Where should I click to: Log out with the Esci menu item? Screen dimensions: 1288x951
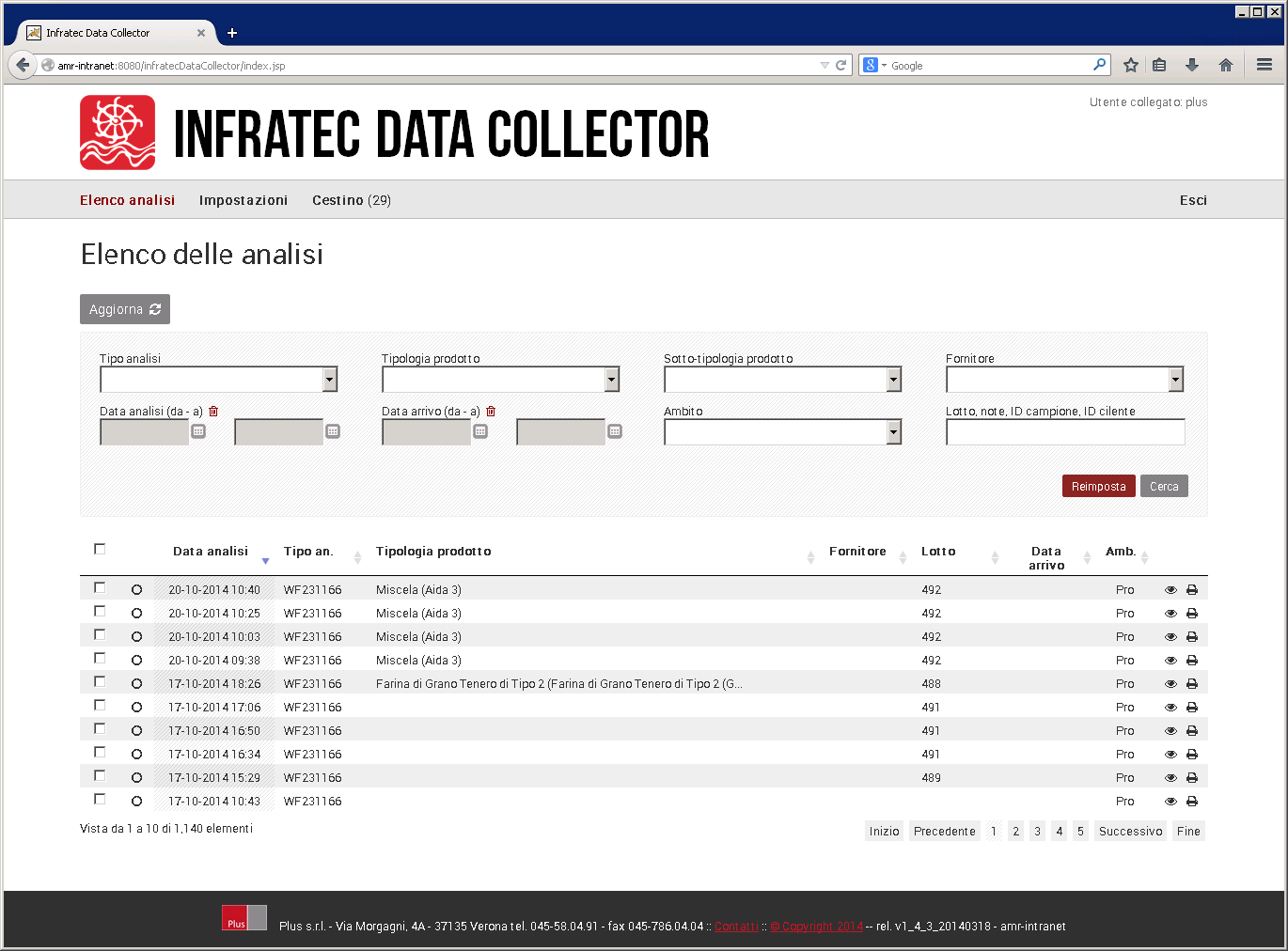[x=1193, y=200]
